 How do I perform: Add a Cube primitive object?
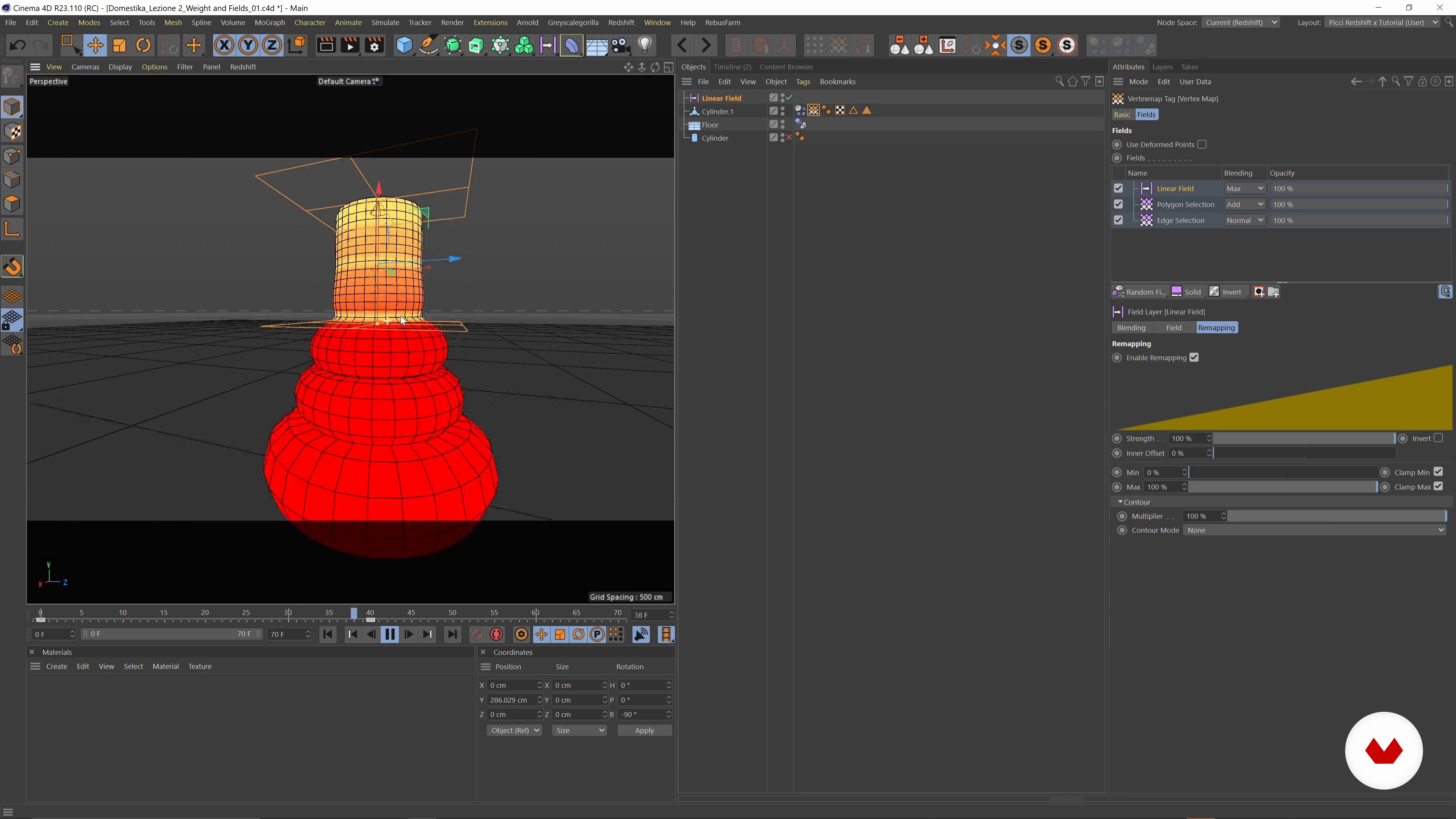point(404,45)
